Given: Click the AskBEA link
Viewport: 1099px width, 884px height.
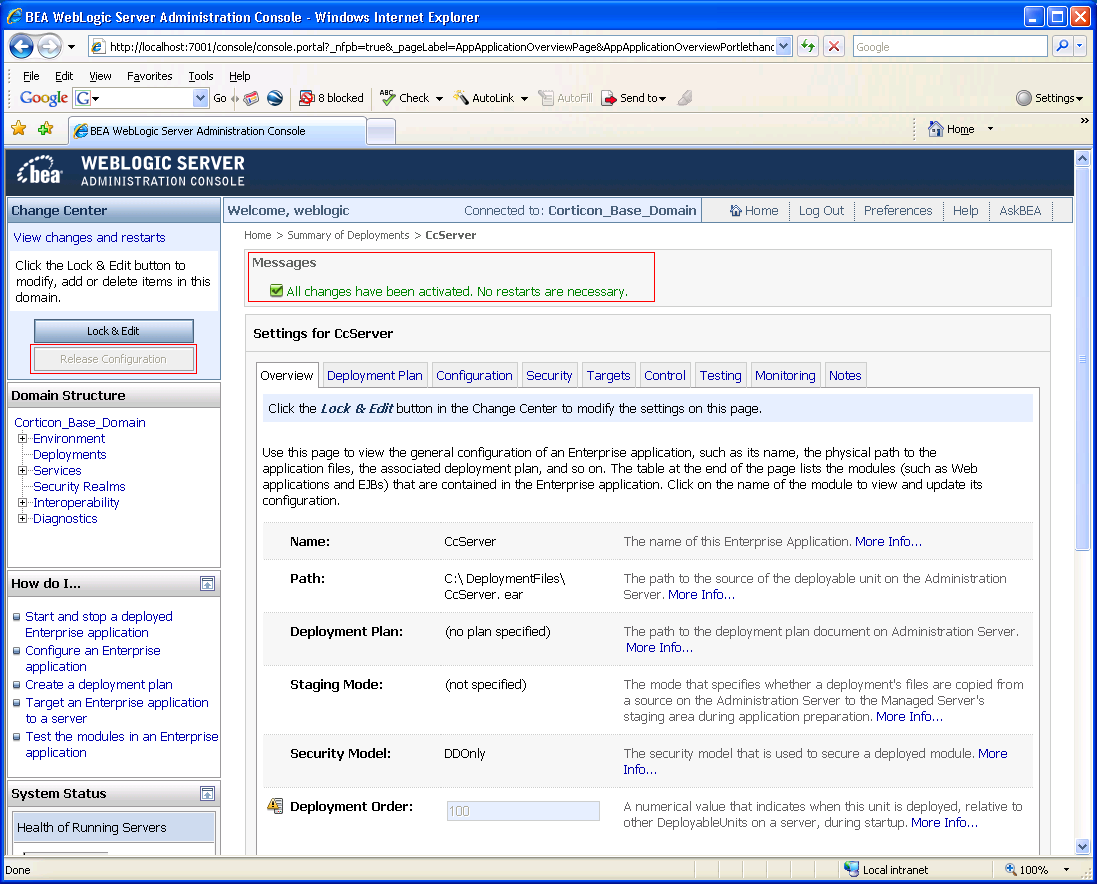Looking at the screenshot, I should coord(1020,210).
